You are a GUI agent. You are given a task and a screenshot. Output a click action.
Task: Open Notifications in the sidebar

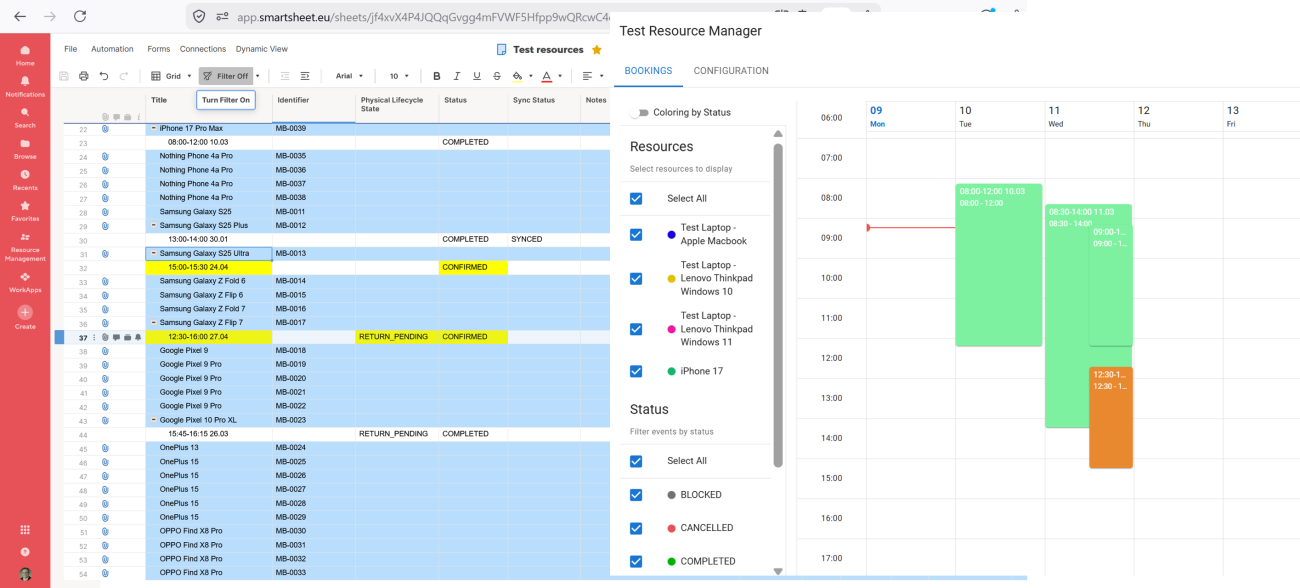(25, 86)
